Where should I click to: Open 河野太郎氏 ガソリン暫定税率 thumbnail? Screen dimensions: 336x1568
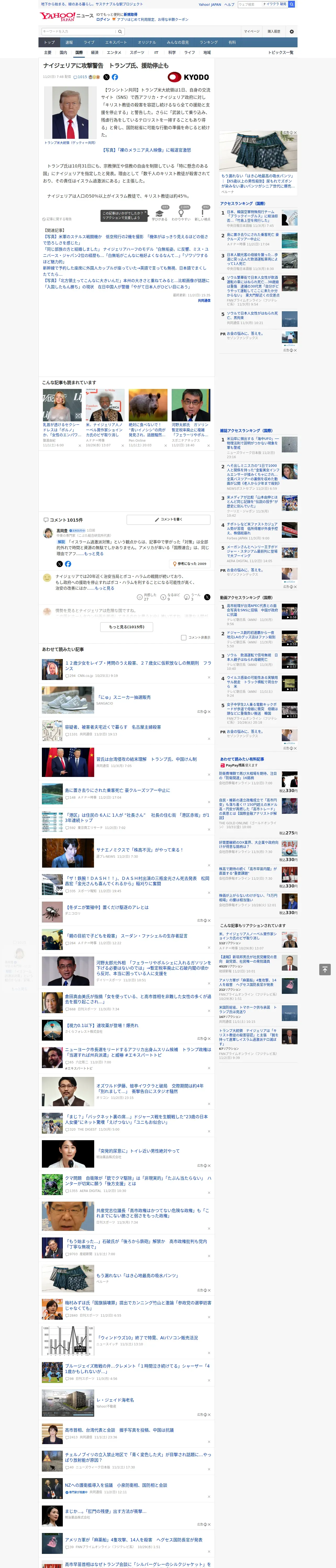coord(191,405)
